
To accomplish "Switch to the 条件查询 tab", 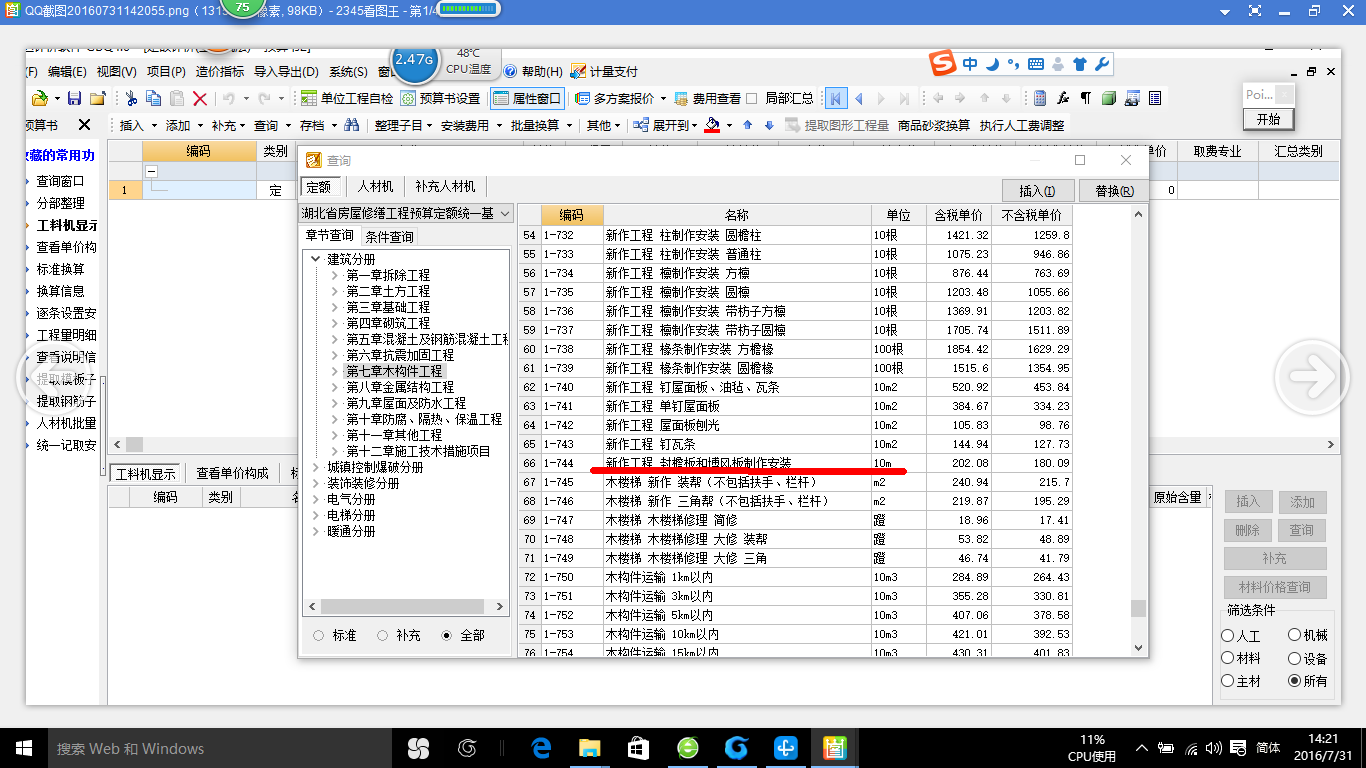I will (x=389, y=237).
